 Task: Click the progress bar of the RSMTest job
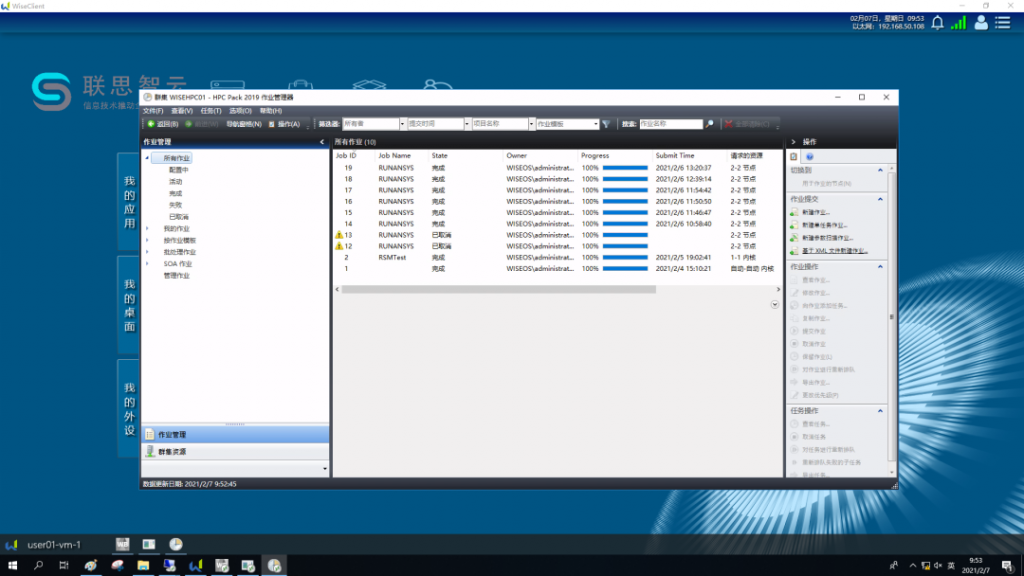coord(625,257)
